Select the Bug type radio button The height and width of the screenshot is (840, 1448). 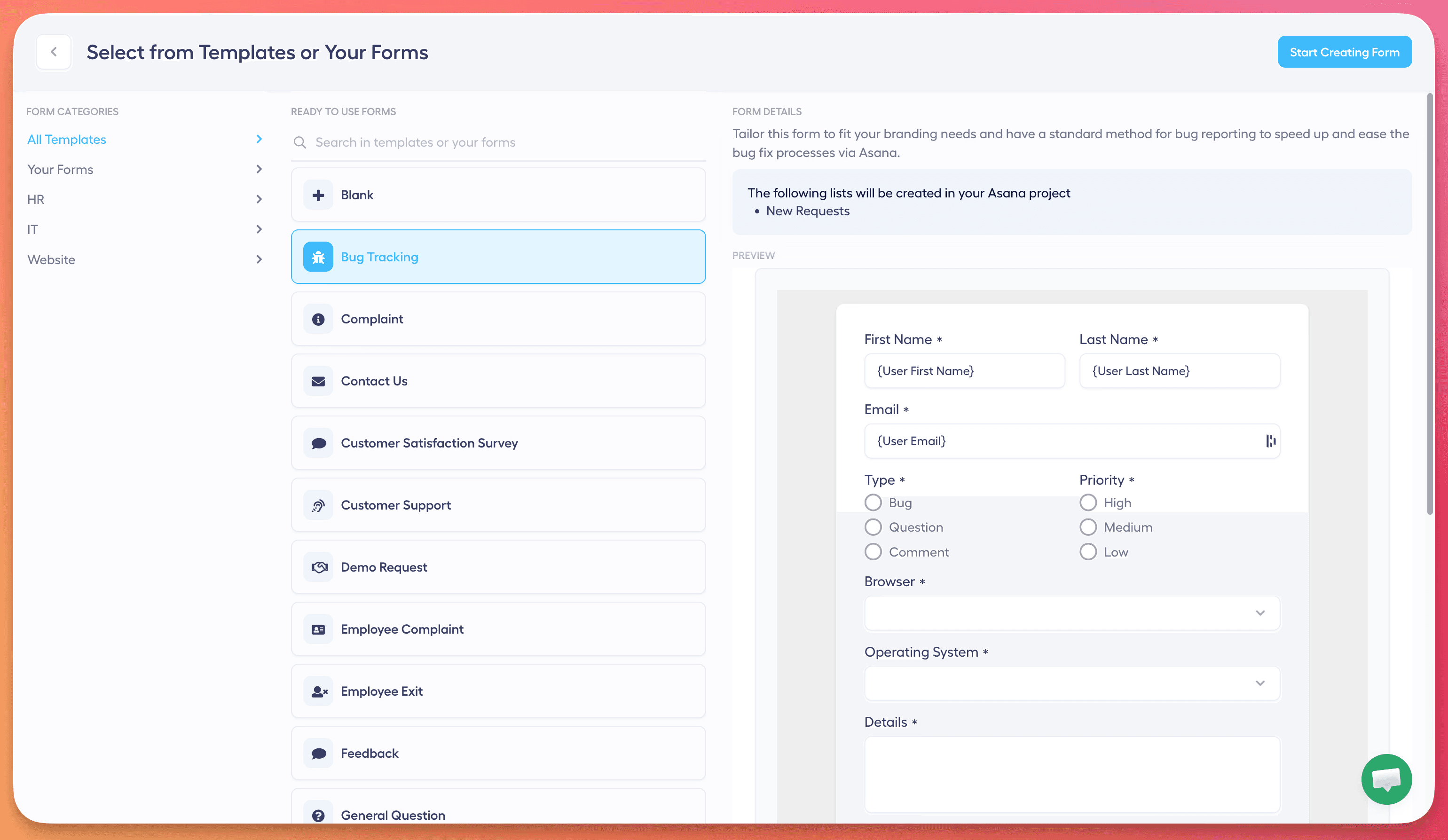click(873, 503)
